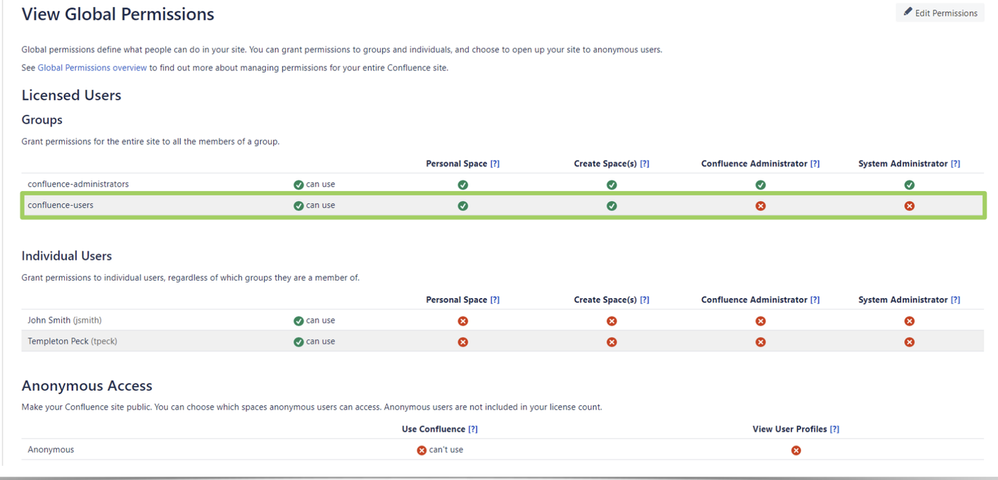Click Templeton Peck's Confluence Administrator red cross
Screen dimensions: 998x480
click(x=761, y=342)
